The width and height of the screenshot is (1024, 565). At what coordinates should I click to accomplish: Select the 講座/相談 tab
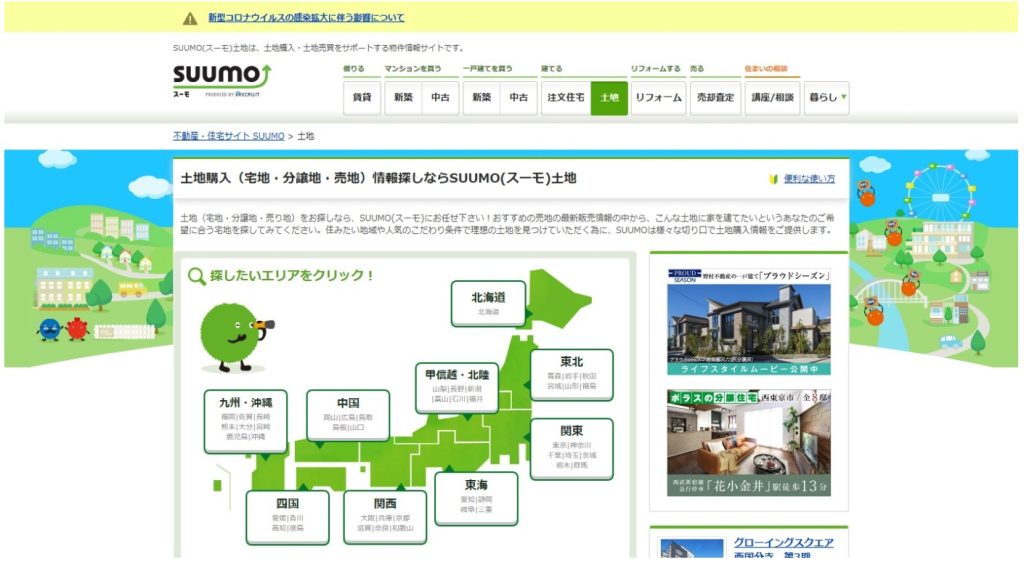tap(773, 97)
